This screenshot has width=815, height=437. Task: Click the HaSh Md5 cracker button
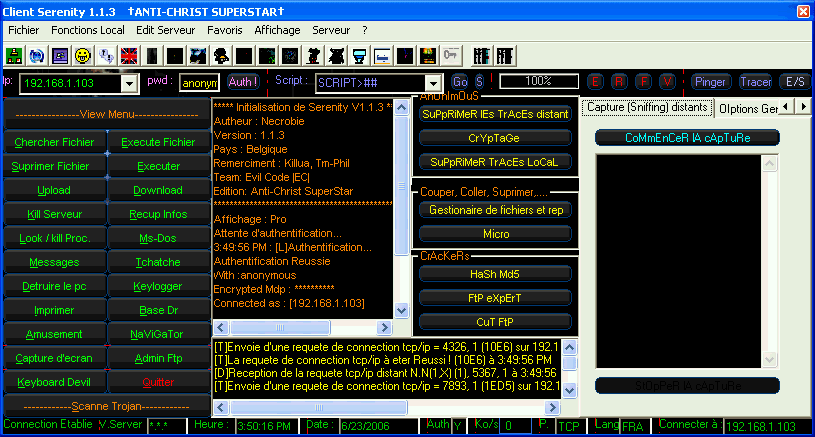coord(495,273)
